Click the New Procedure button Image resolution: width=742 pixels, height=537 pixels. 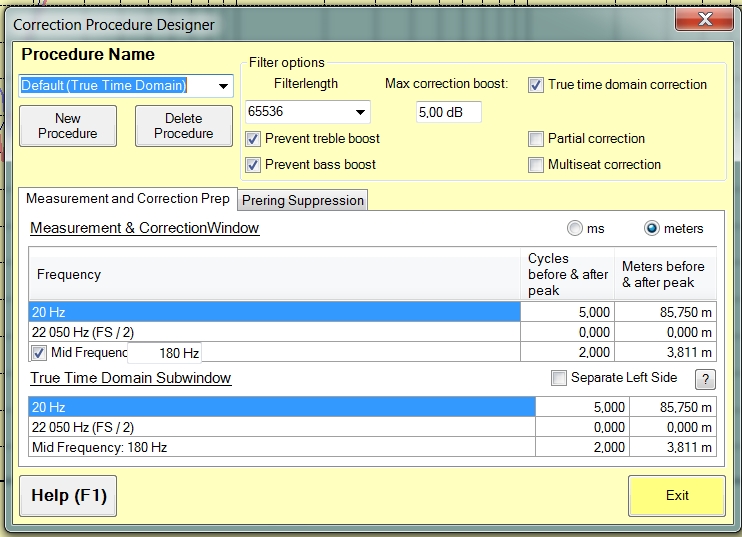tap(68, 126)
